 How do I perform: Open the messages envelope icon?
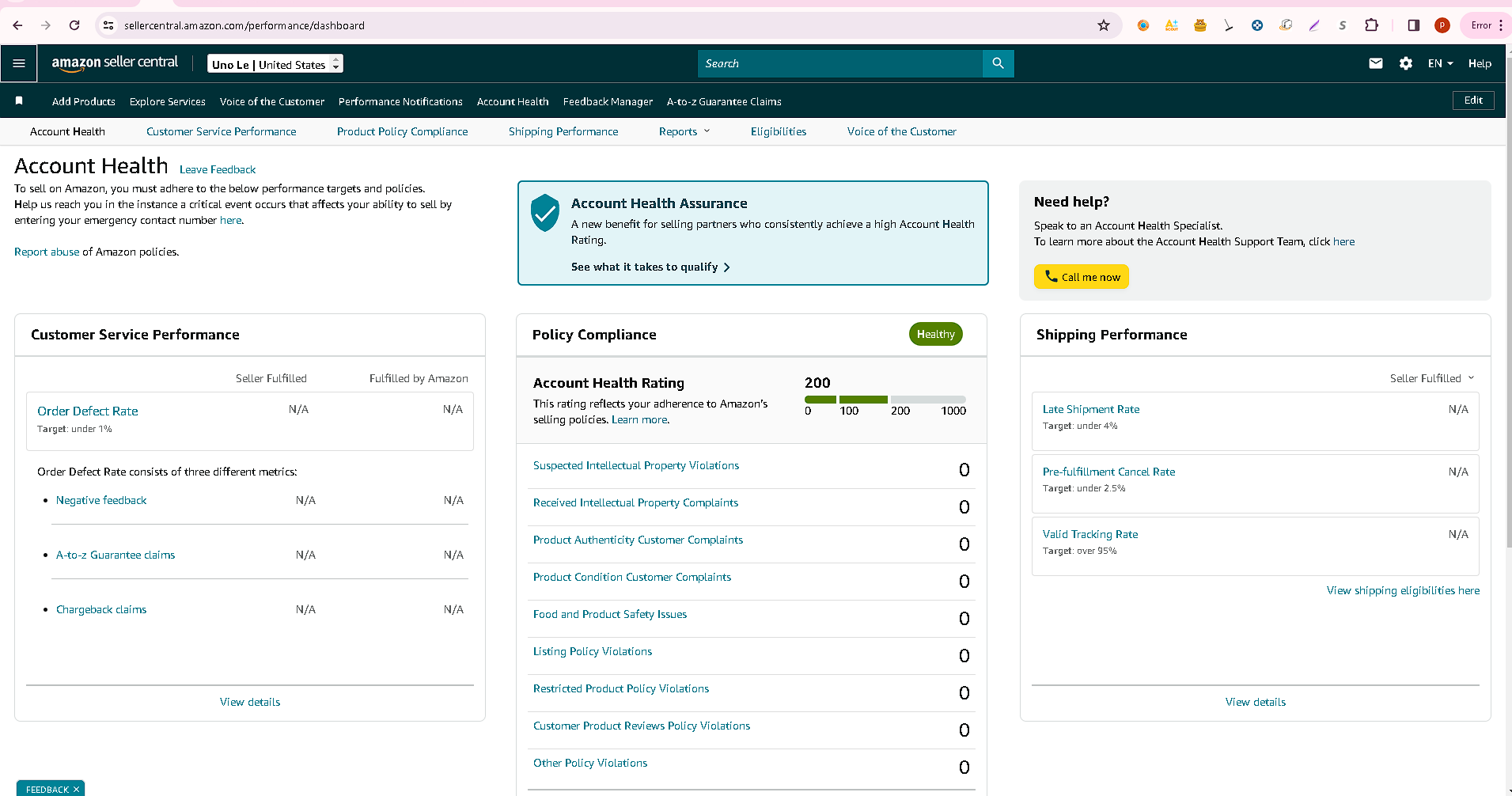[x=1376, y=63]
